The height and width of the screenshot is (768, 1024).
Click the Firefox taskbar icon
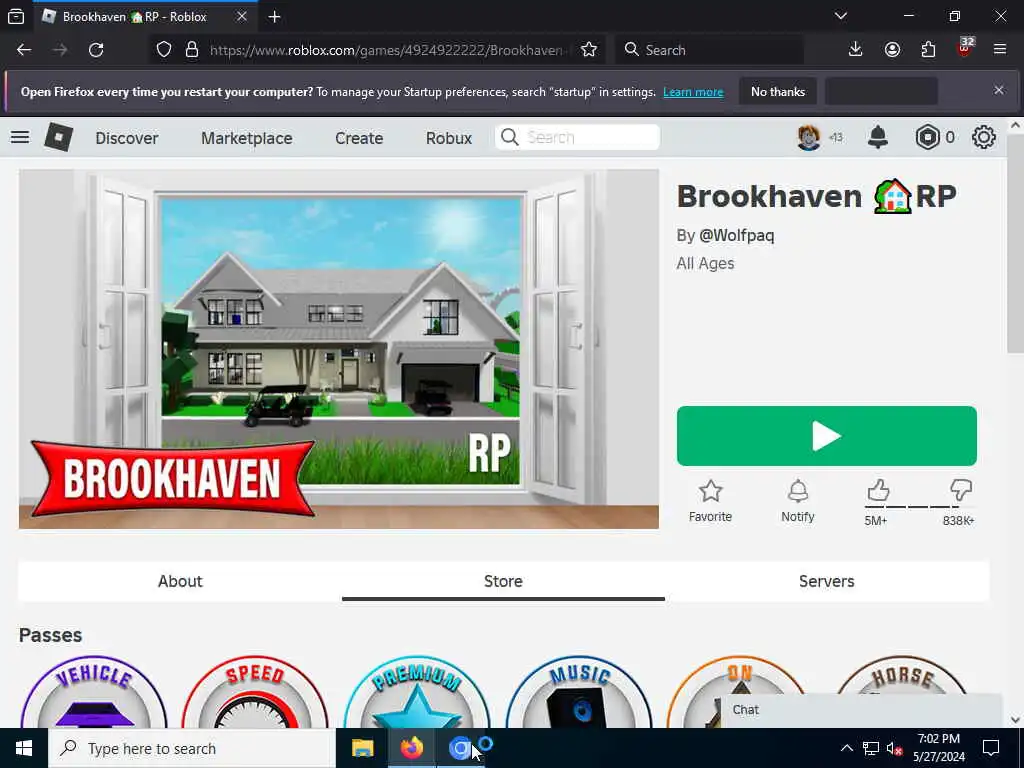tap(411, 748)
